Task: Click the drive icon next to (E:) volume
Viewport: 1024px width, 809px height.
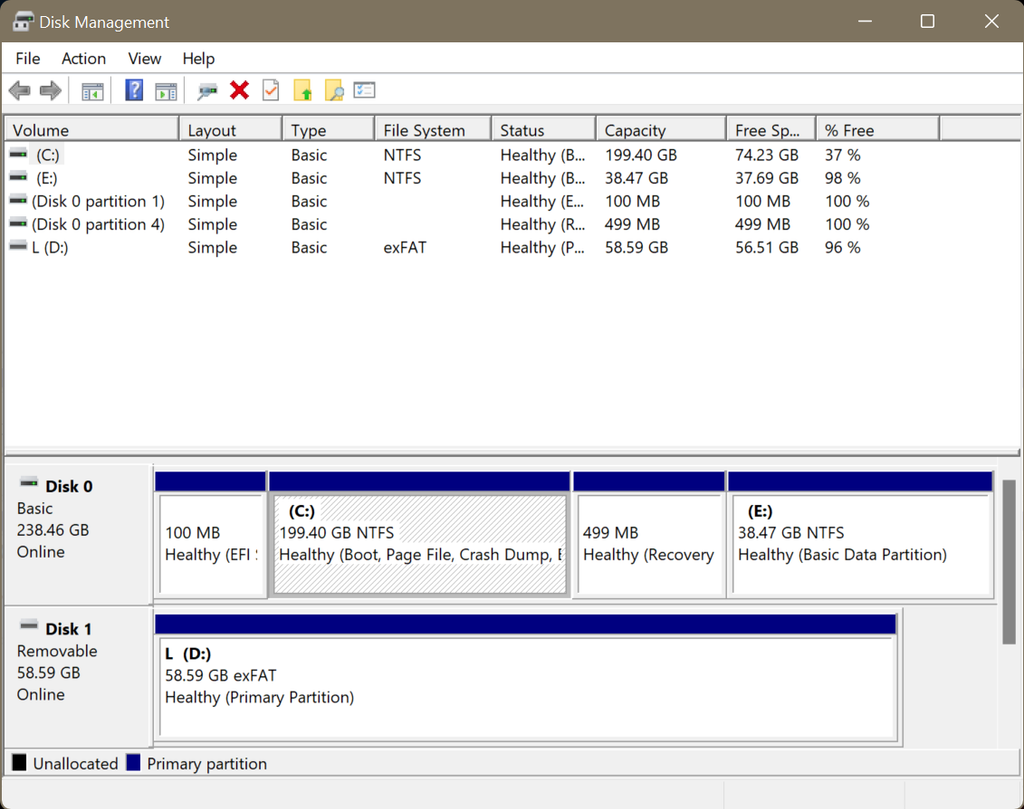Action: pos(18,177)
